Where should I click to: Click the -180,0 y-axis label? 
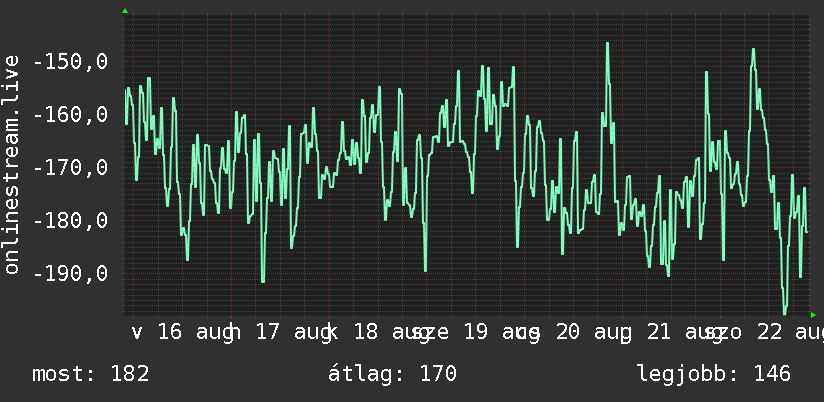click(x=71, y=220)
